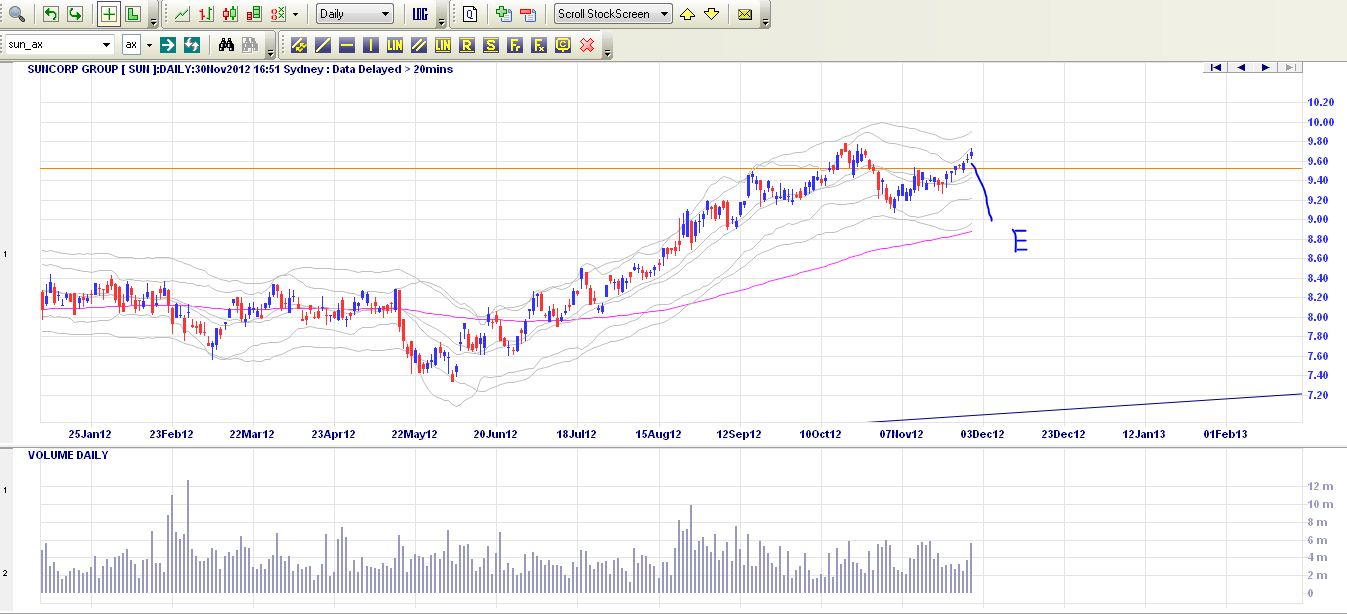Click the 15Aug12 date axis label
1347x614 pixels.
pos(658,434)
